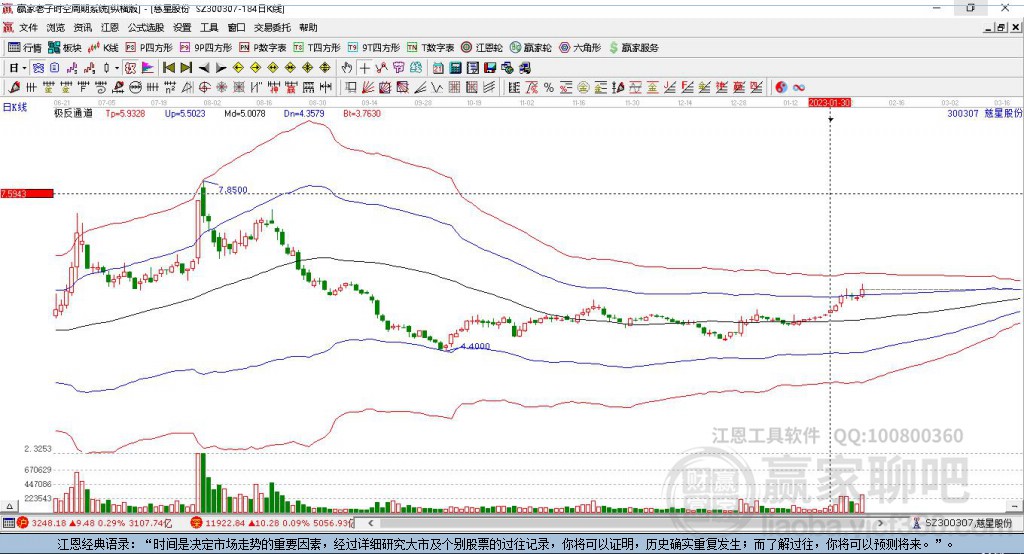Select the crosshair cursor tool
The height and width of the screenshot is (554, 1024).
366,67
